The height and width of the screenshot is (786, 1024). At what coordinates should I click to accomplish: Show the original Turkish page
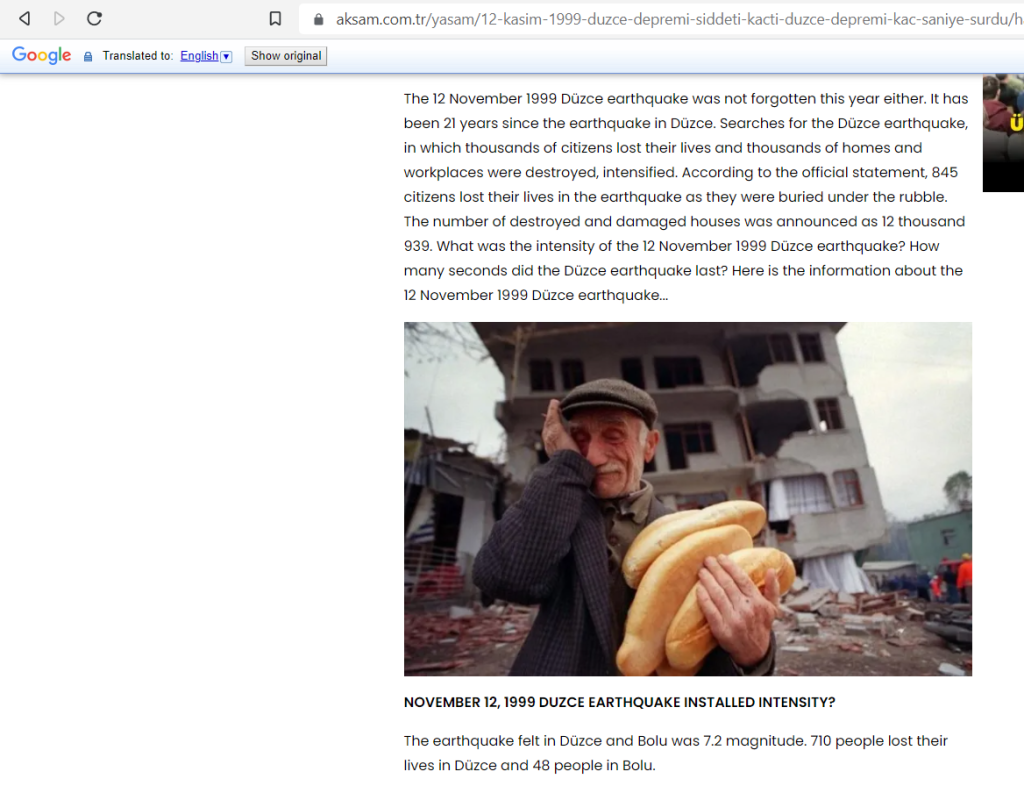coord(286,56)
